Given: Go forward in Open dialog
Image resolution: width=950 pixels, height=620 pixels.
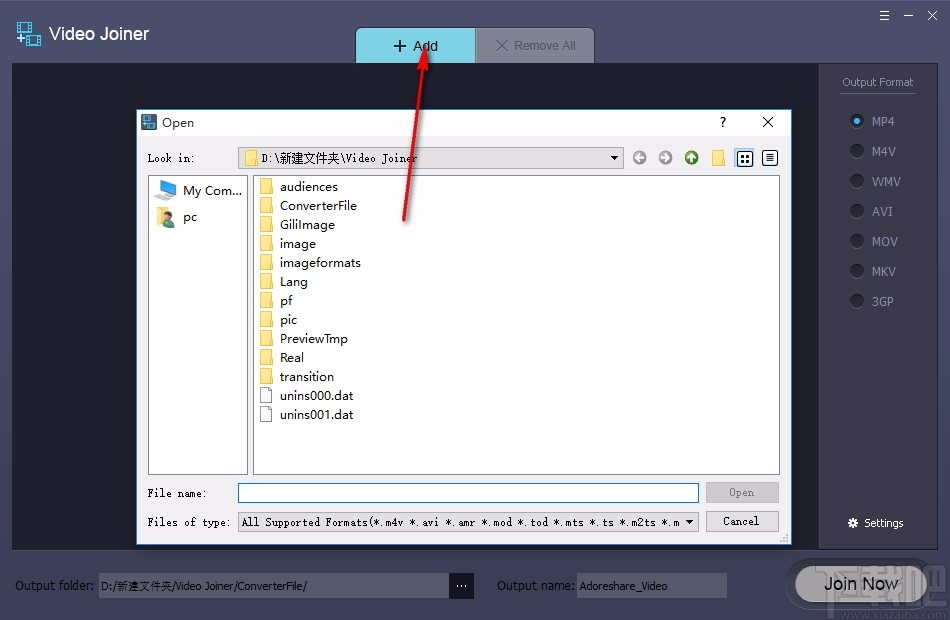Looking at the screenshot, I should [x=665, y=158].
